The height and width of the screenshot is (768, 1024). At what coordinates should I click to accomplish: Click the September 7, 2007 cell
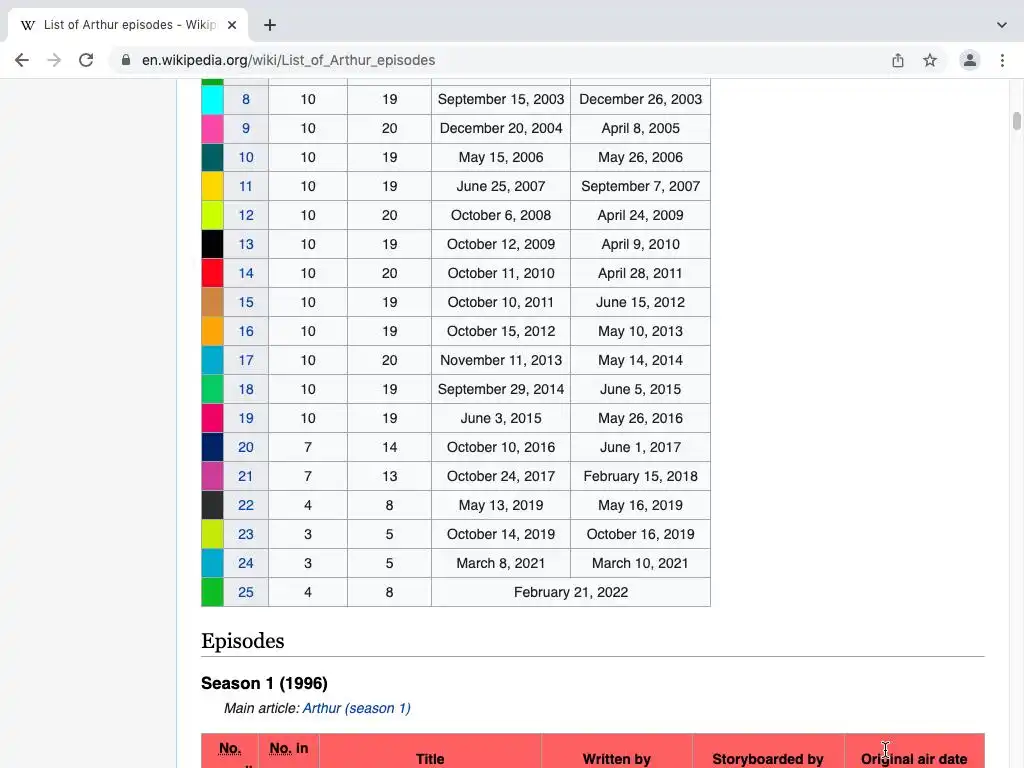pos(641,186)
